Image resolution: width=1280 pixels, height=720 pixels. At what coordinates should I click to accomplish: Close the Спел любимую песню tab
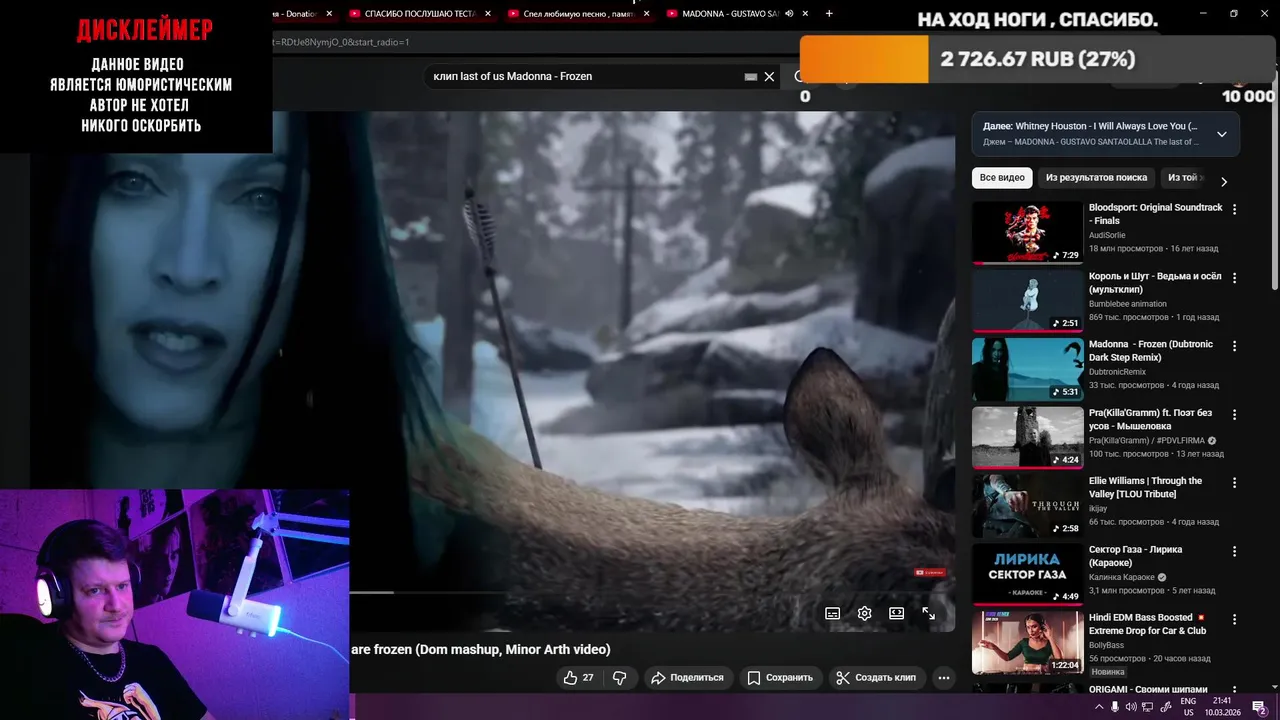pyautogui.click(x=646, y=14)
